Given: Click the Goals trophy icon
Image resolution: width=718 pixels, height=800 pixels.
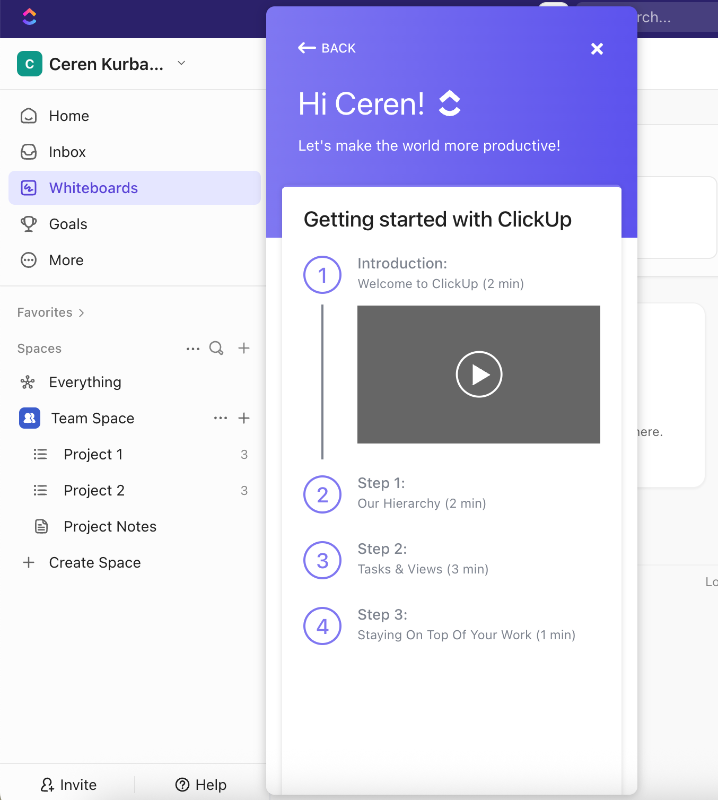Looking at the screenshot, I should pyautogui.click(x=29, y=224).
